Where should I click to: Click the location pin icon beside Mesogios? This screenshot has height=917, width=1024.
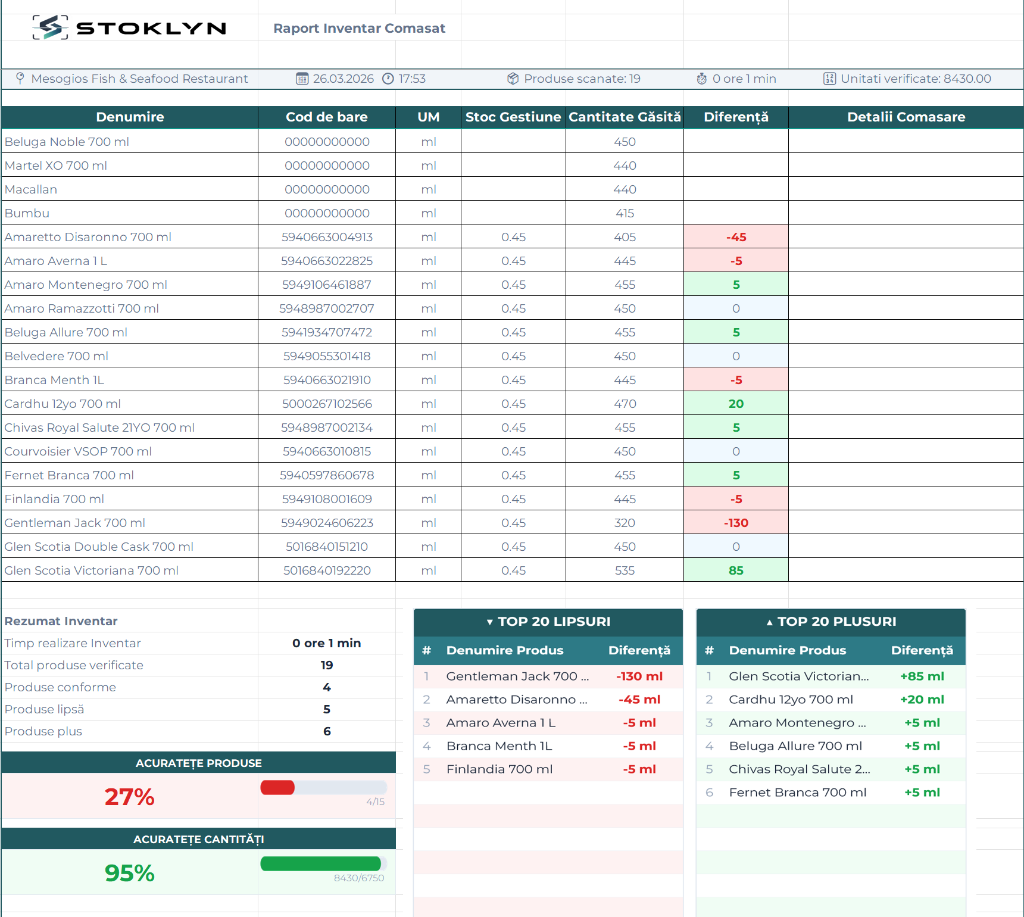[20, 78]
